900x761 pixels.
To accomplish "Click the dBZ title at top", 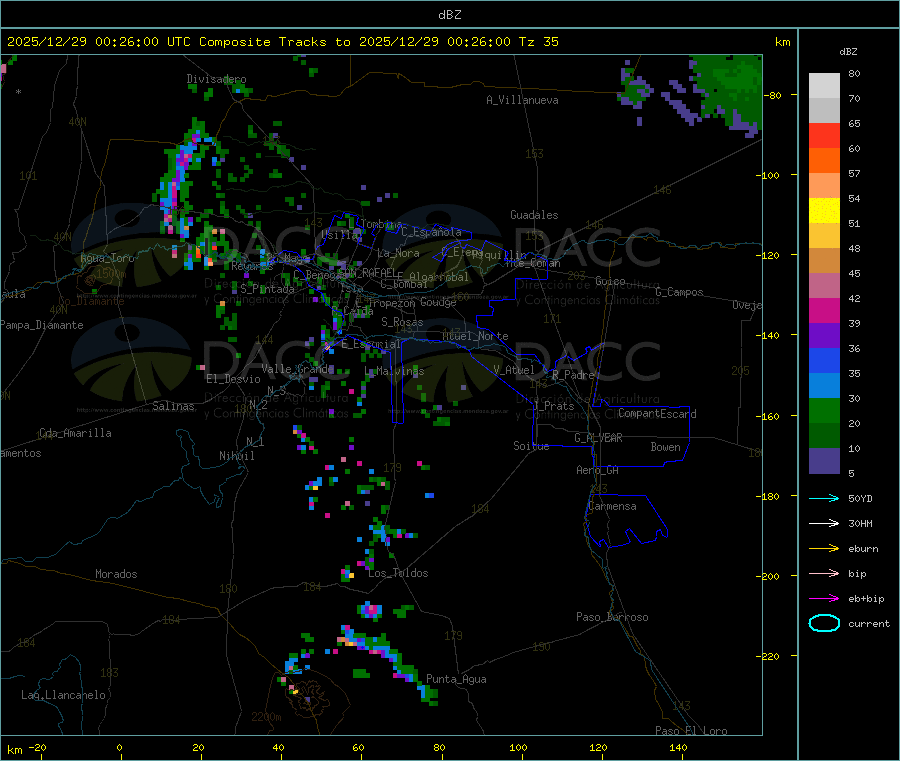I will pos(449,15).
